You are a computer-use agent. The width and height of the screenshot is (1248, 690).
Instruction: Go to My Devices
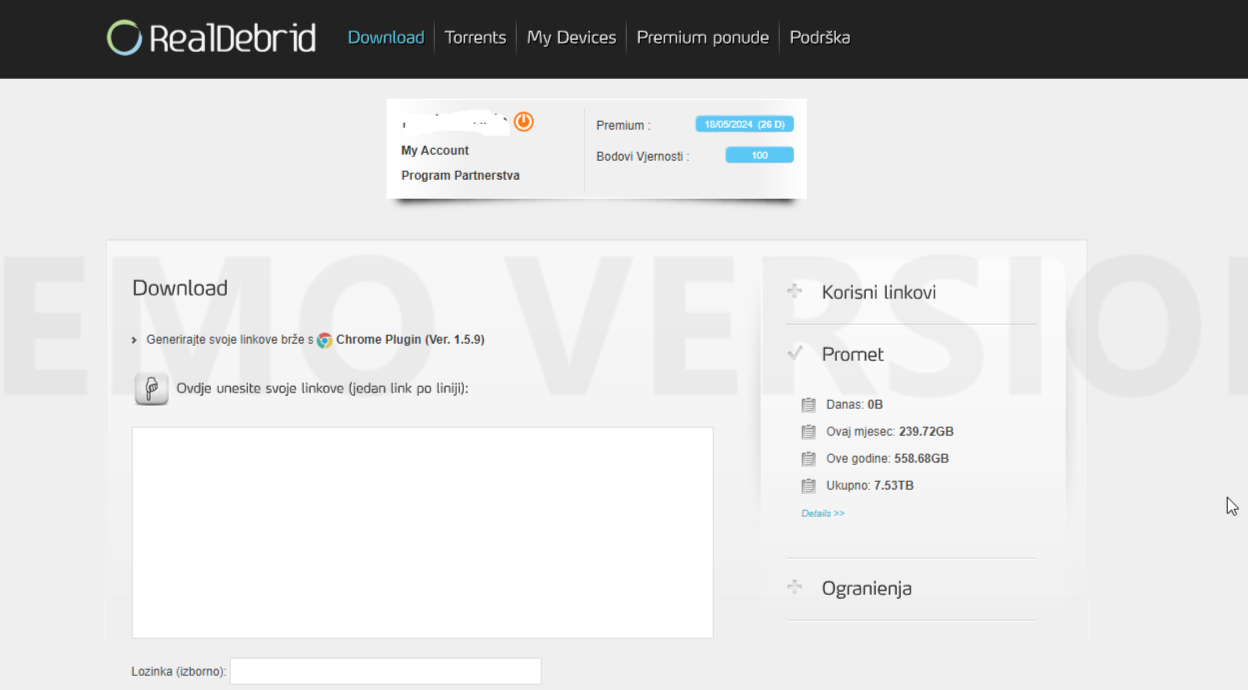[x=571, y=38]
